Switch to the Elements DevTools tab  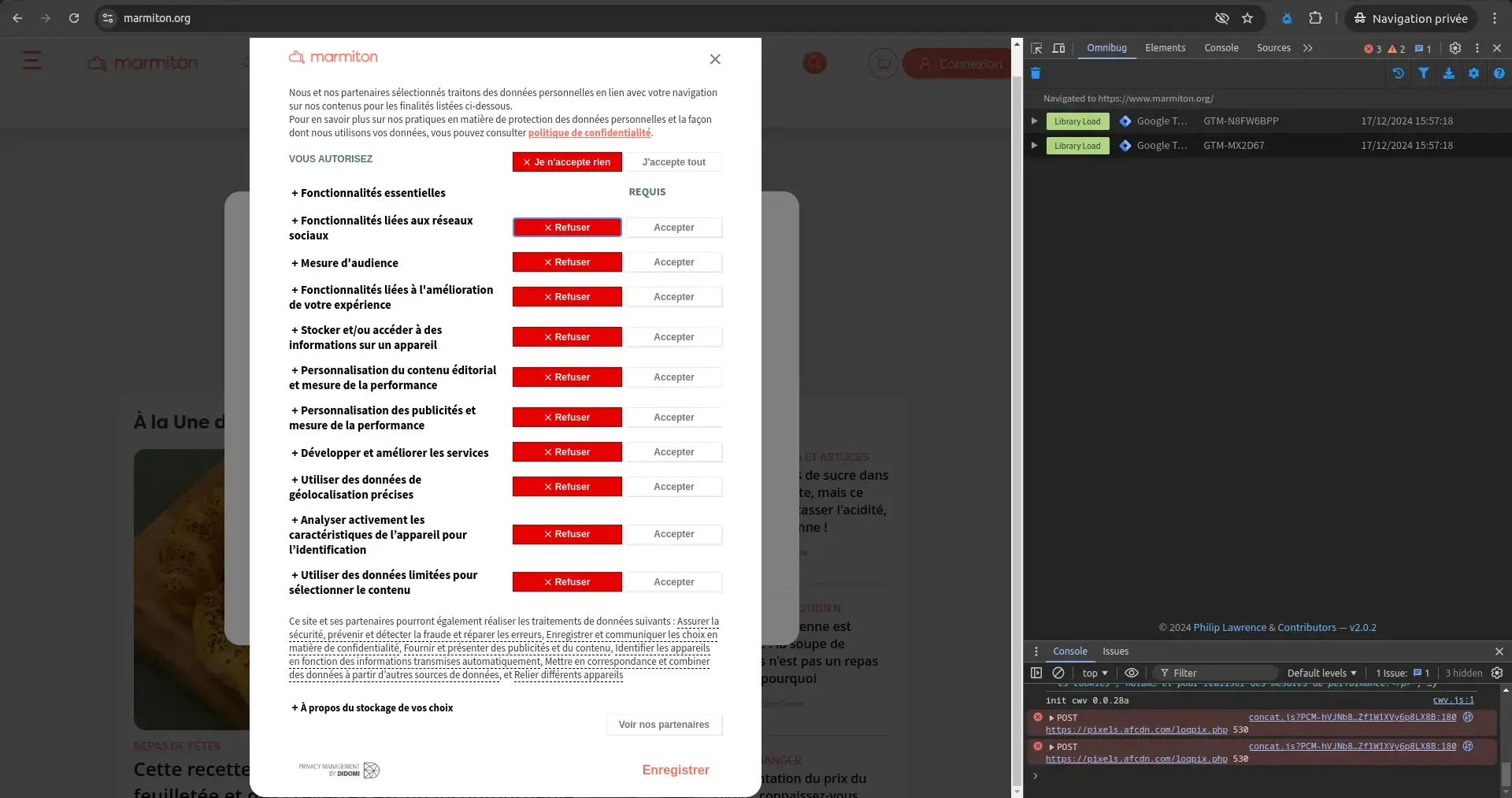coord(1165,48)
